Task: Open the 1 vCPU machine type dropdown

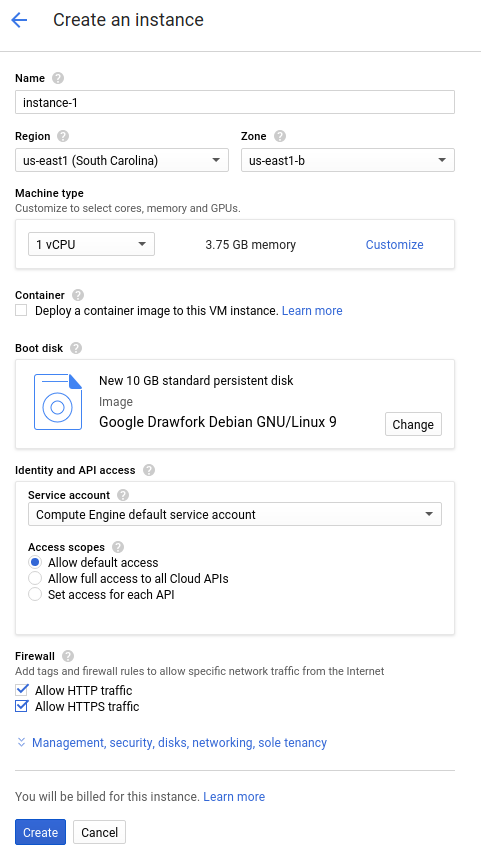Action: pyautogui.click(x=91, y=244)
